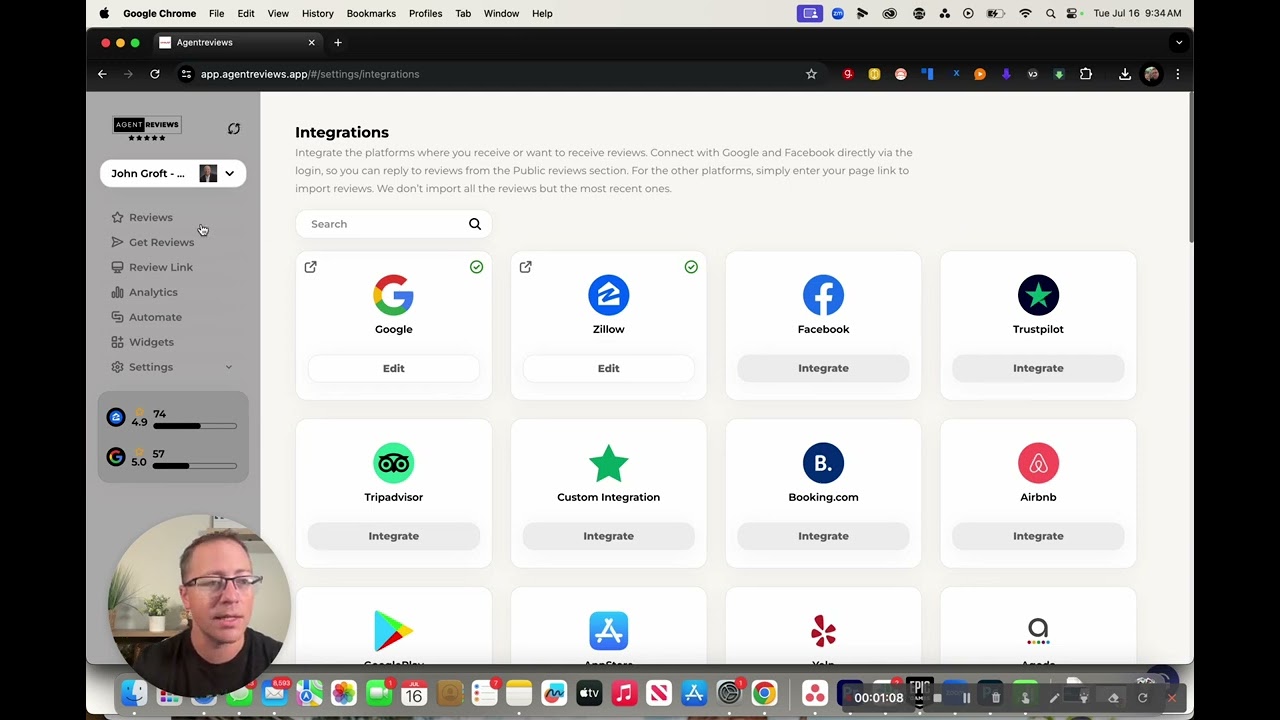Click Zillow connected green checkmark

[x=691, y=267]
